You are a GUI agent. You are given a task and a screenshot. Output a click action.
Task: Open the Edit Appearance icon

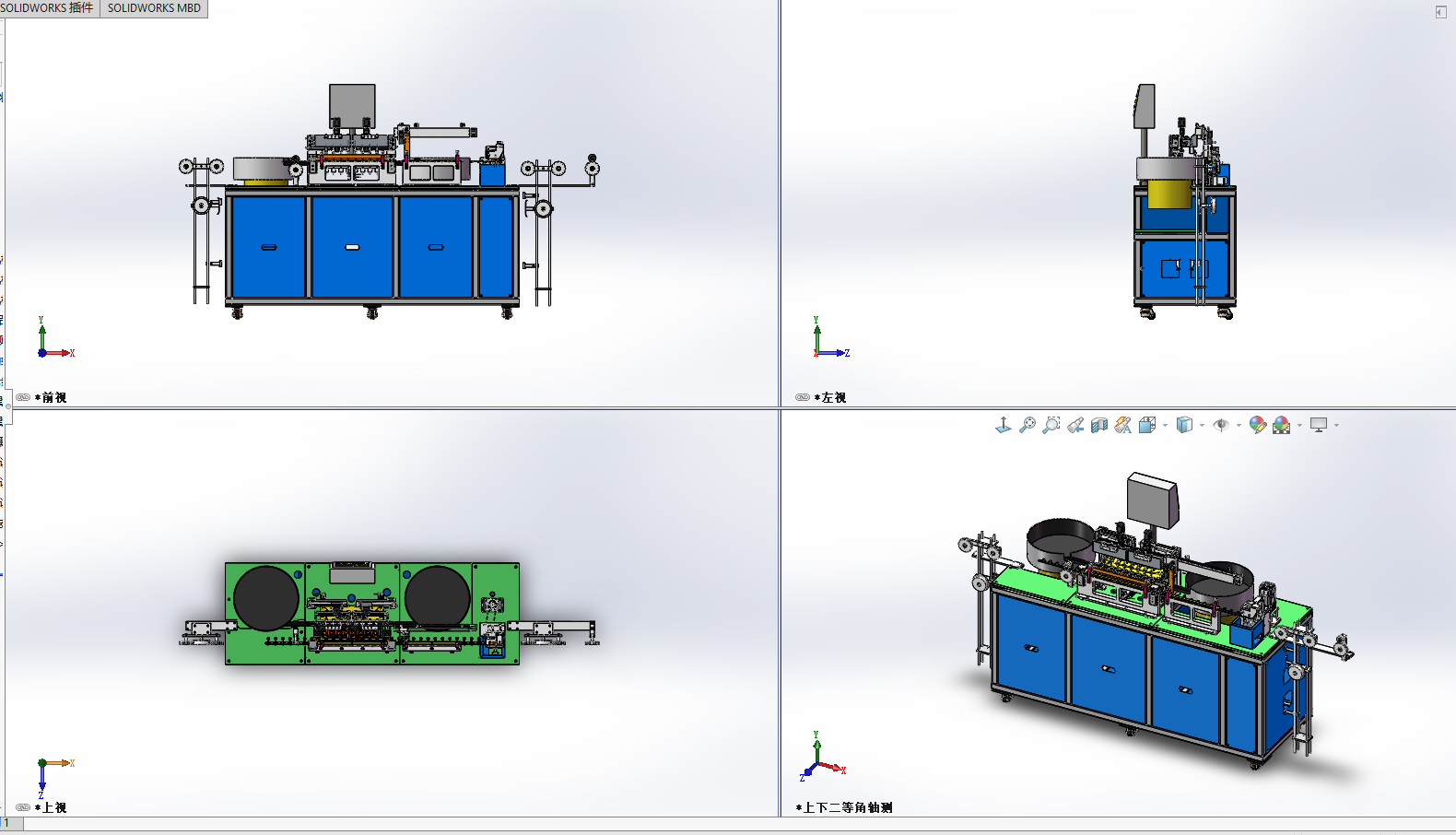coord(1258,425)
